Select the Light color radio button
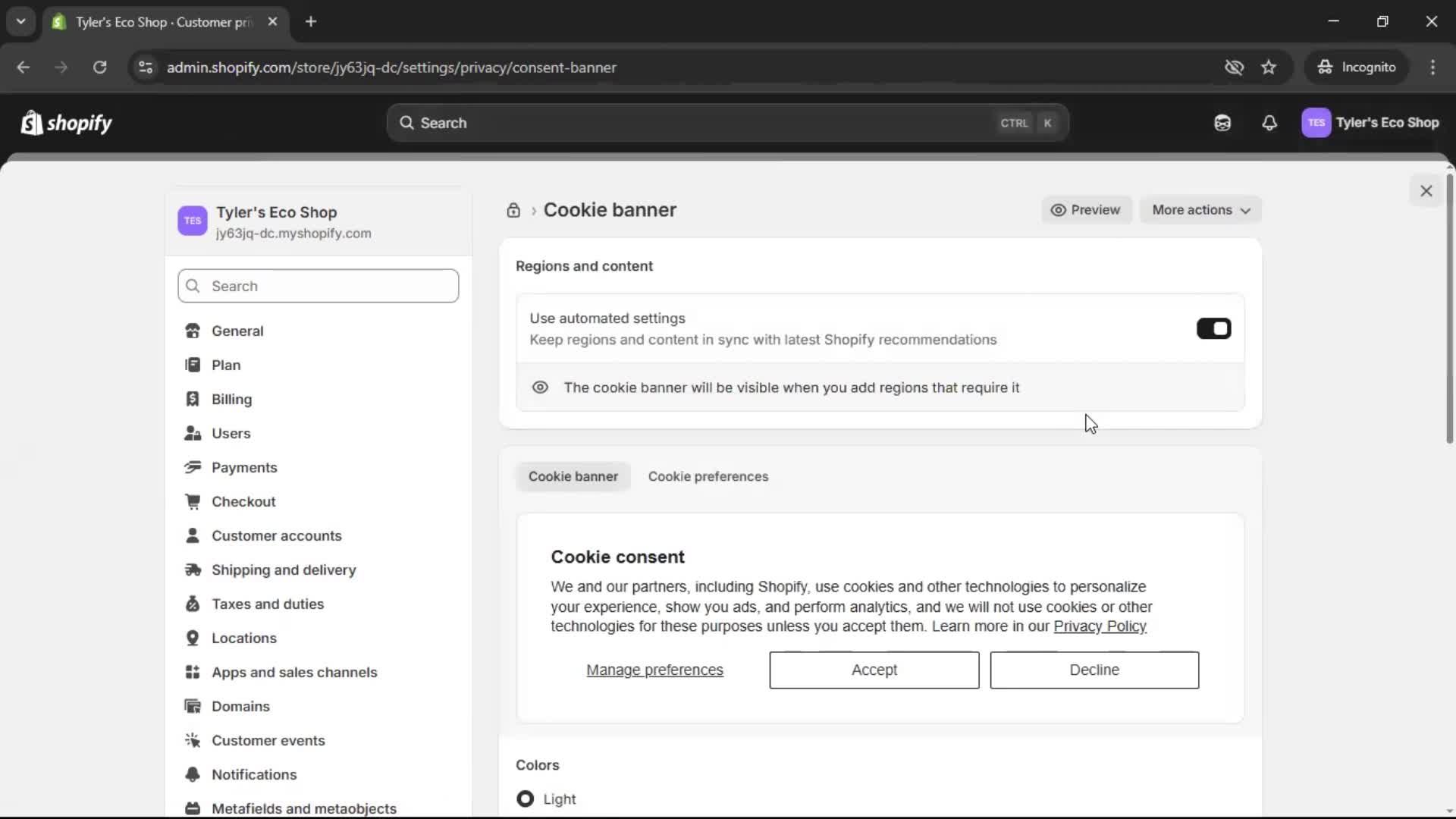 point(525,799)
